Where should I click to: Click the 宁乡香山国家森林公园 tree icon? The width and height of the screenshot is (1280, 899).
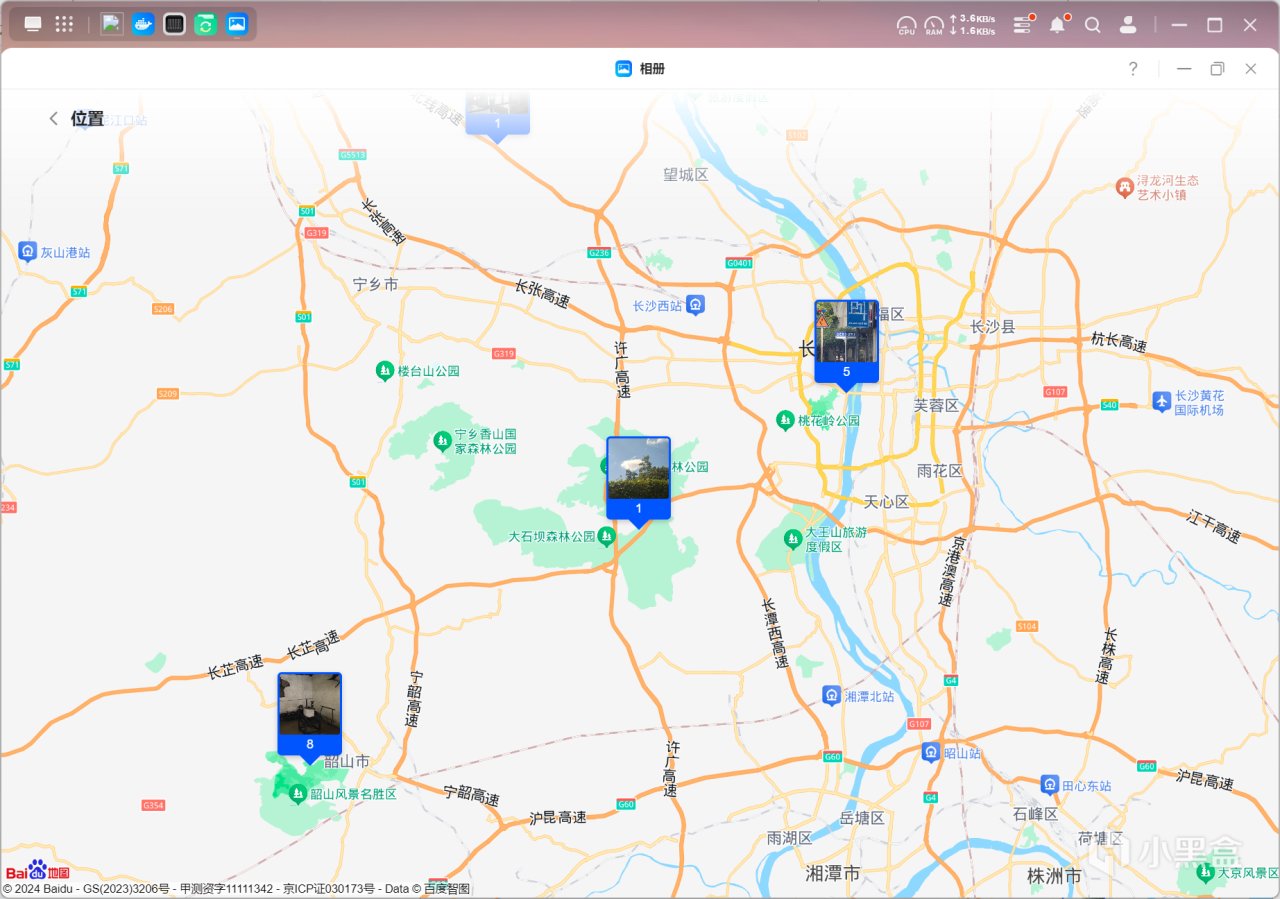[442, 441]
